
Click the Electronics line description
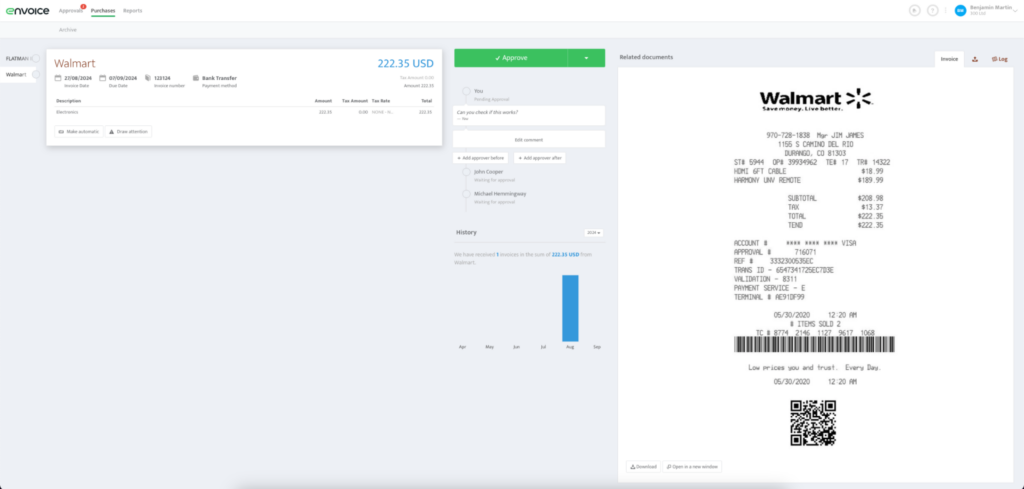pos(67,112)
